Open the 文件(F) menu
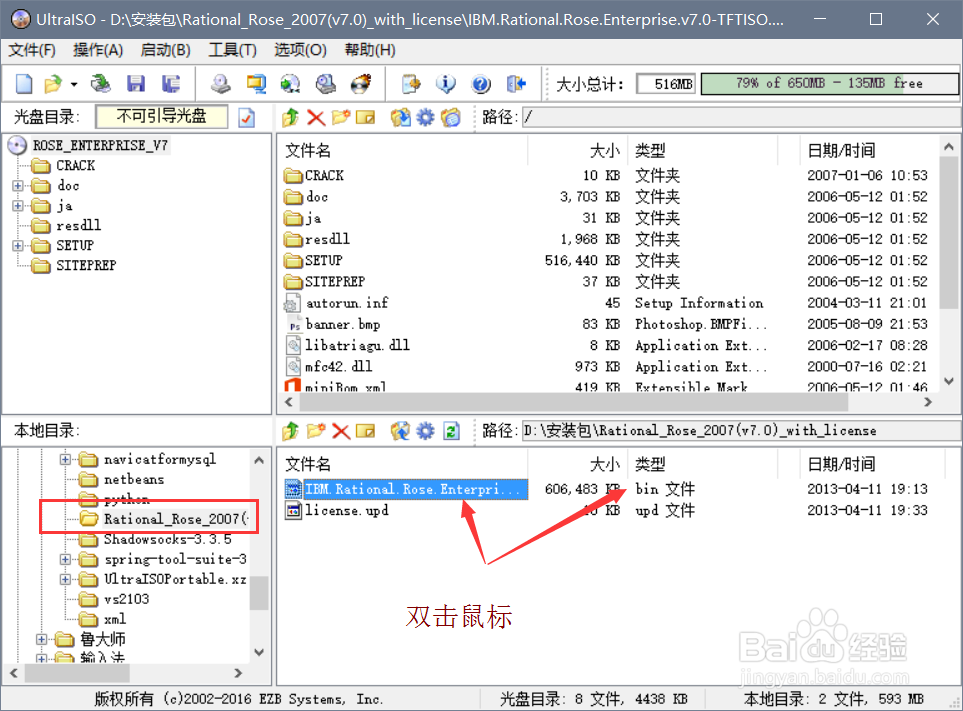 [32, 50]
